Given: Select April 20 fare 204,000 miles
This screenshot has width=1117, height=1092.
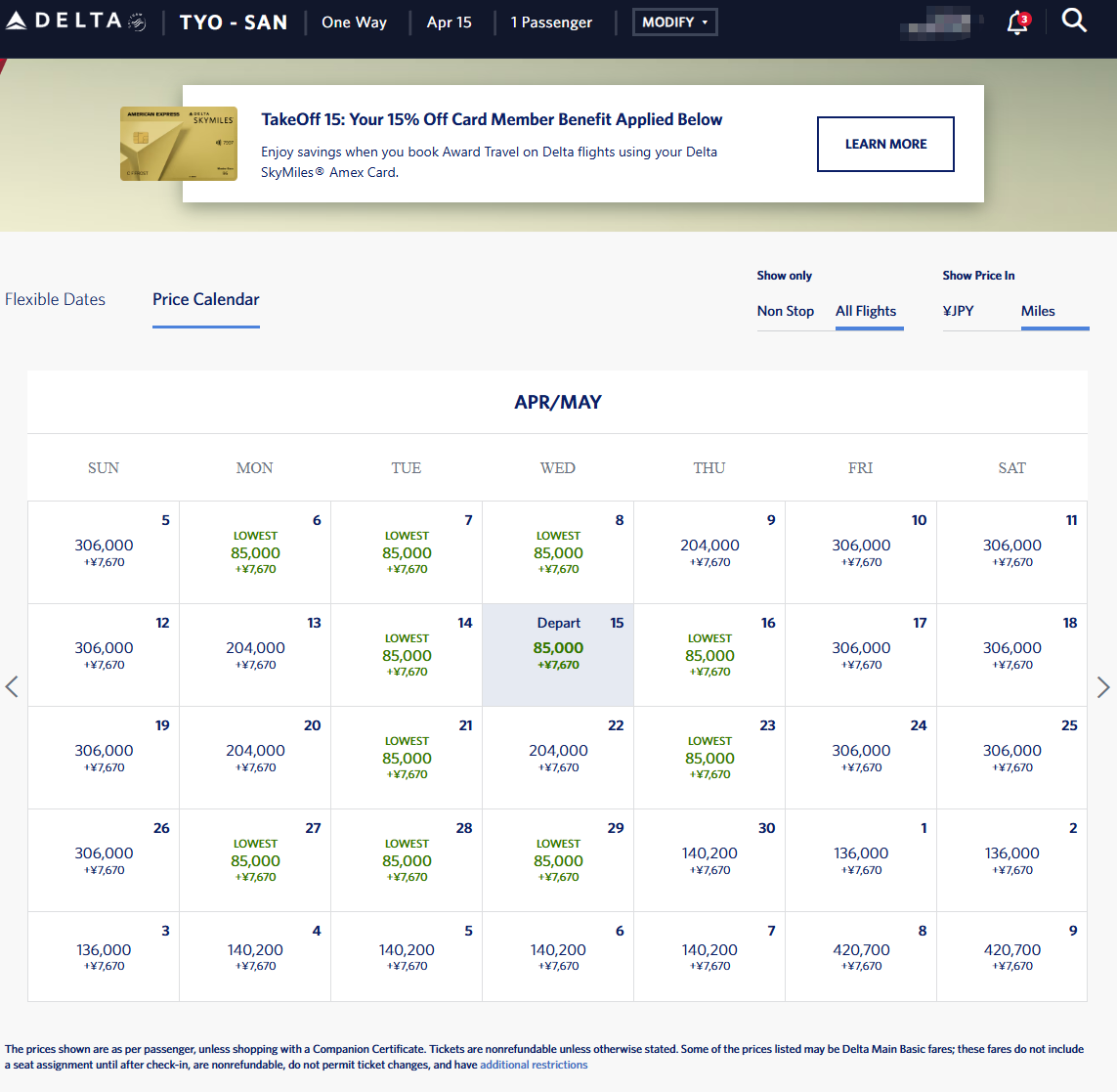Looking at the screenshot, I should pos(255,758).
